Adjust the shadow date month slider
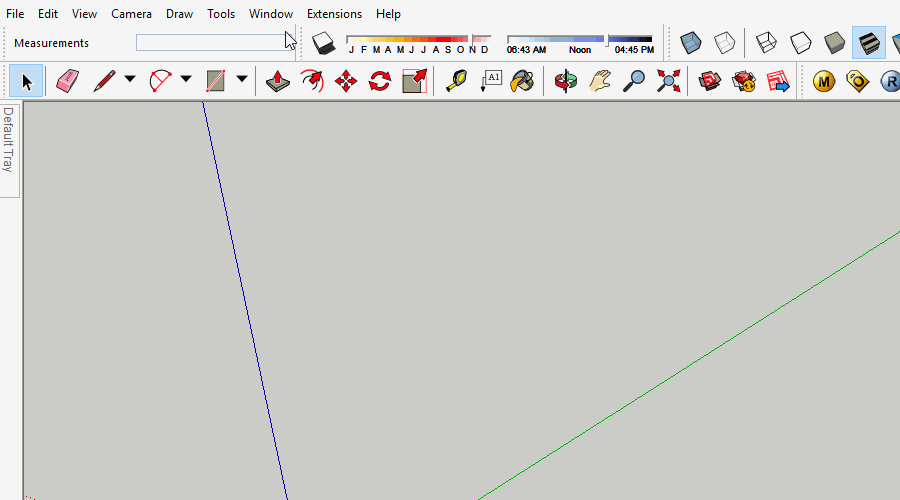Viewport: 900px width, 500px height. click(418, 39)
